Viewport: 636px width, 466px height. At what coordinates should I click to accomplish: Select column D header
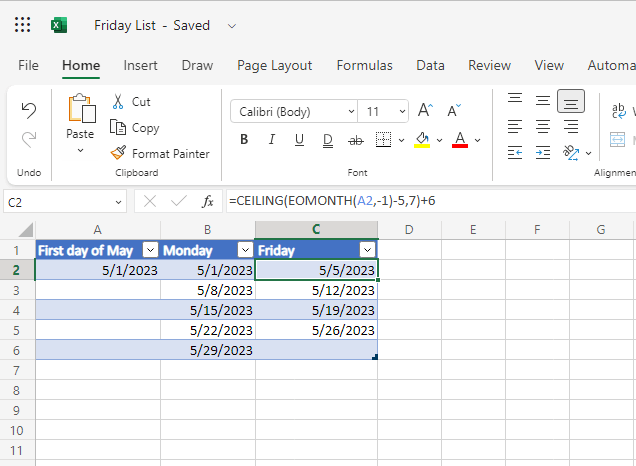tap(409, 230)
